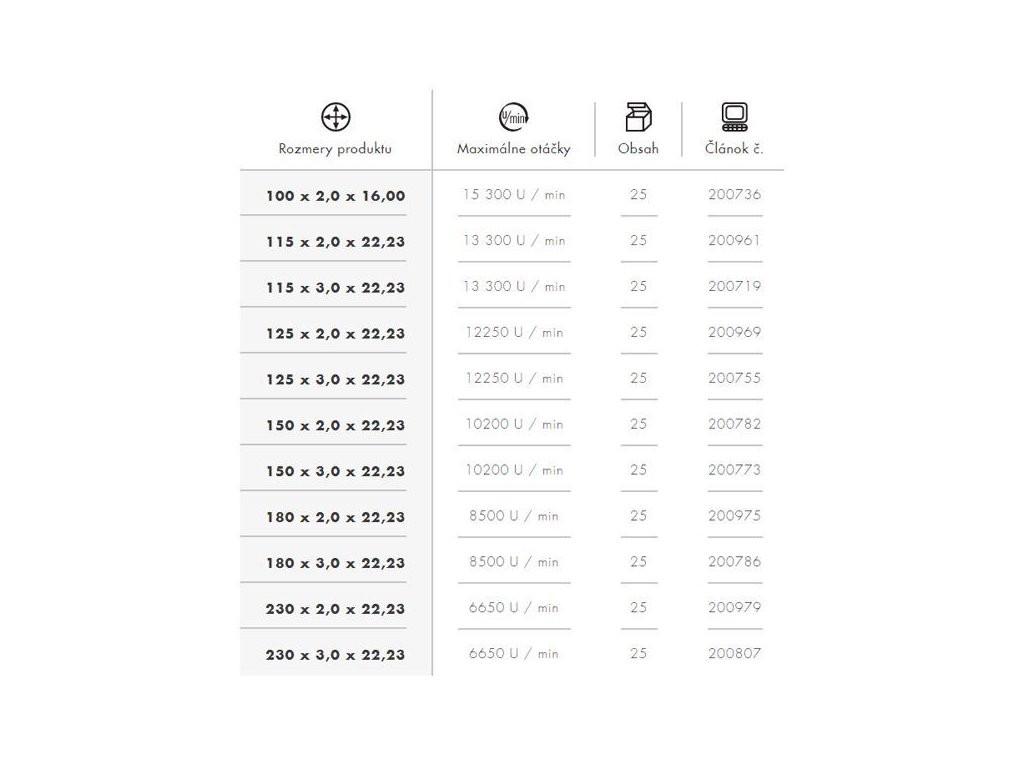Select the 125 x 2,0 x 22,23 row

tap(335, 333)
